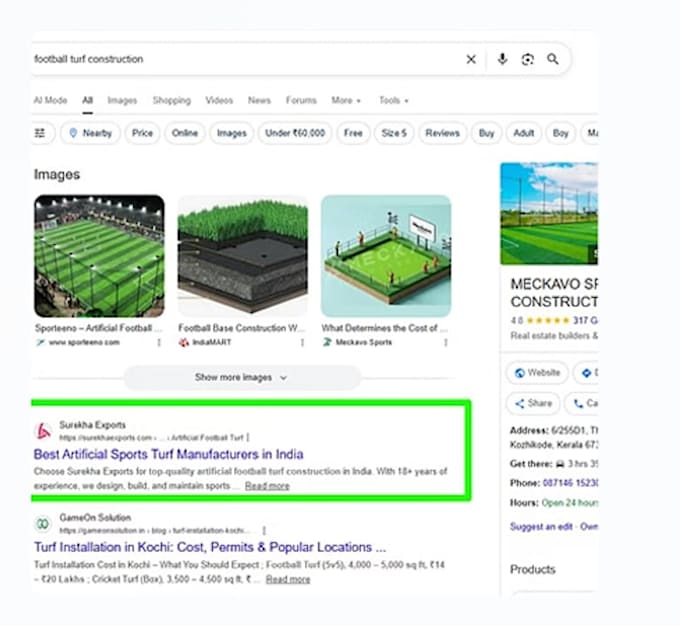
Task: Apply the Images filter chip
Action: click(x=232, y=133)
